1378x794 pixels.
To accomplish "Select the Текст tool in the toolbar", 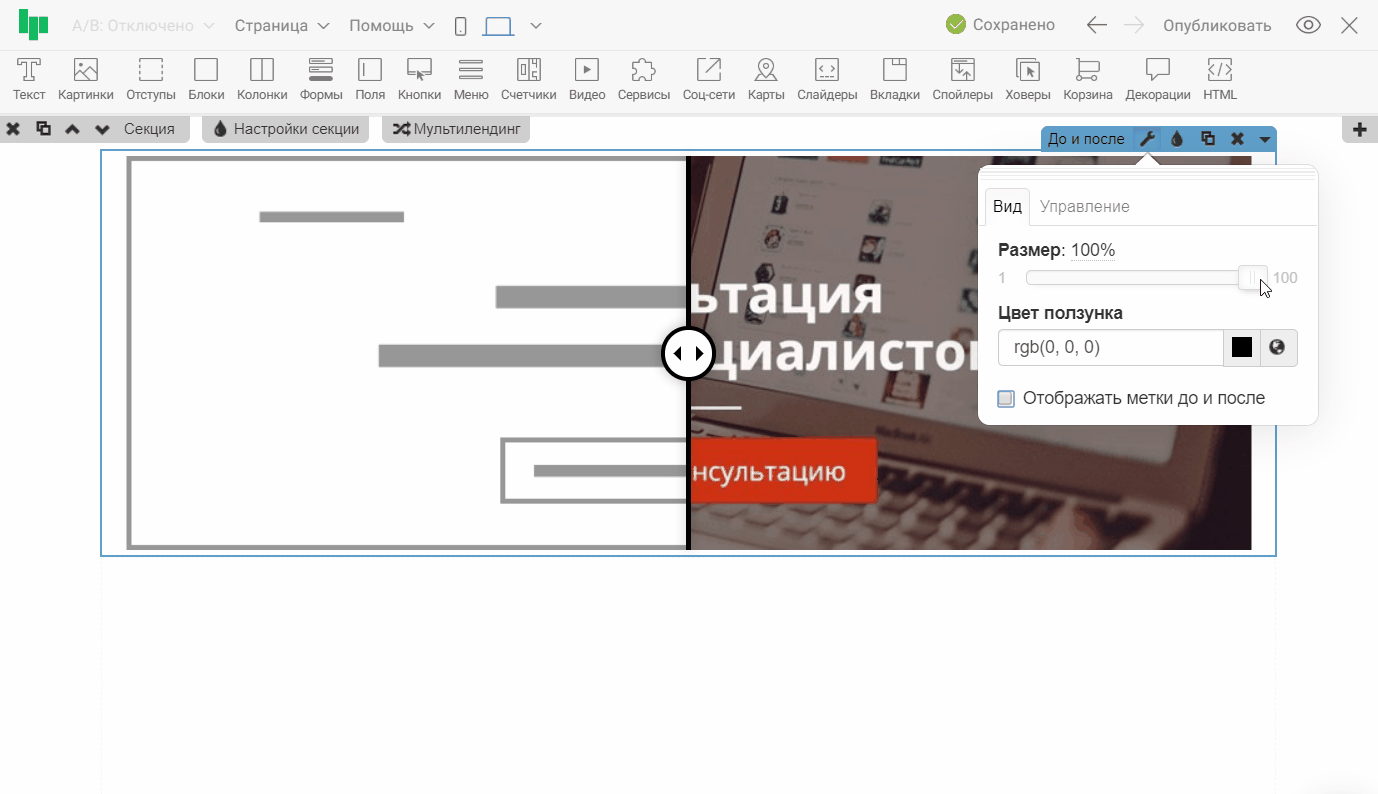I will tap(29, 79).
